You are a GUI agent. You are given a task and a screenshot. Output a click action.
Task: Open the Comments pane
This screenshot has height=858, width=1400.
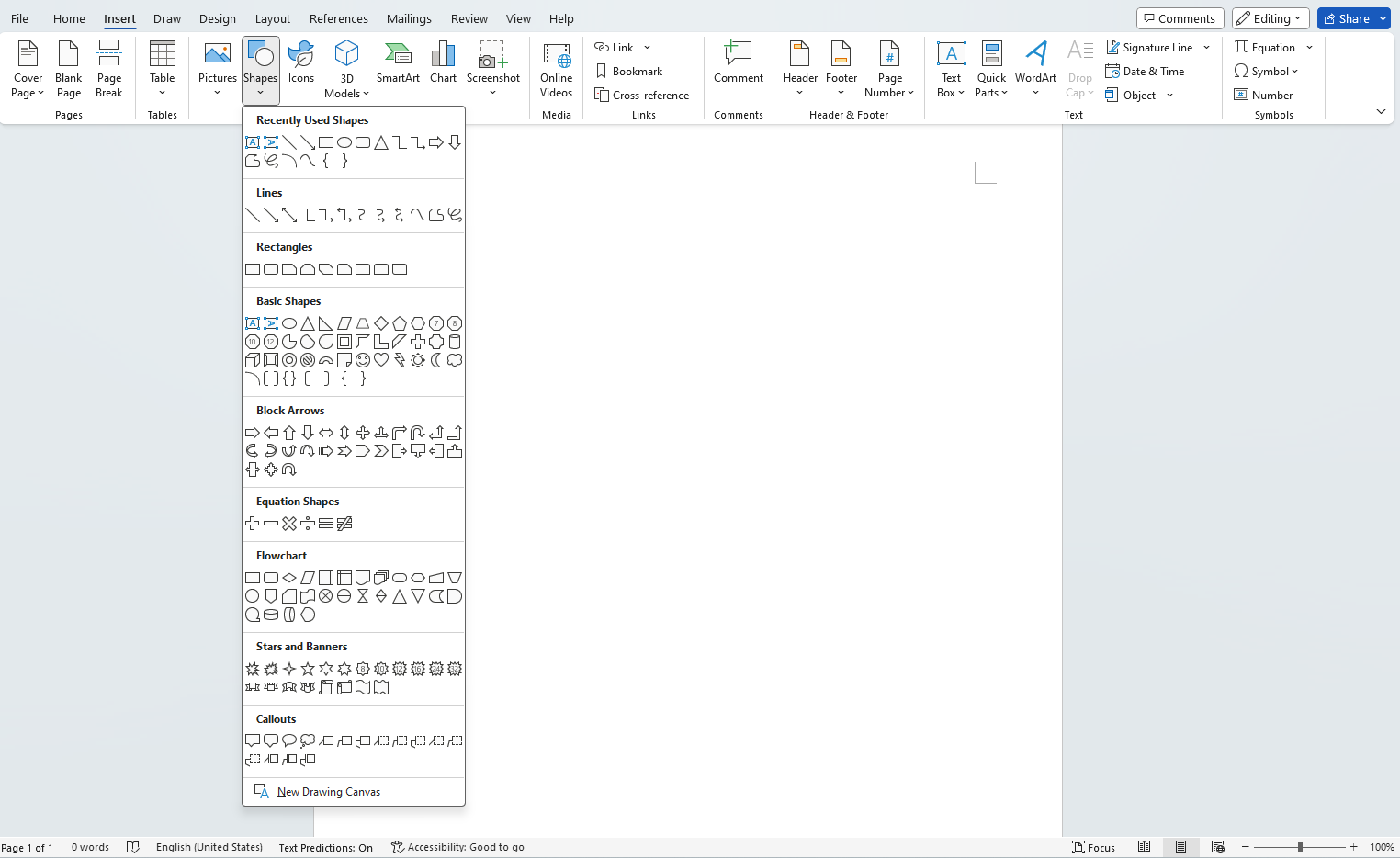click(1180, 17)
